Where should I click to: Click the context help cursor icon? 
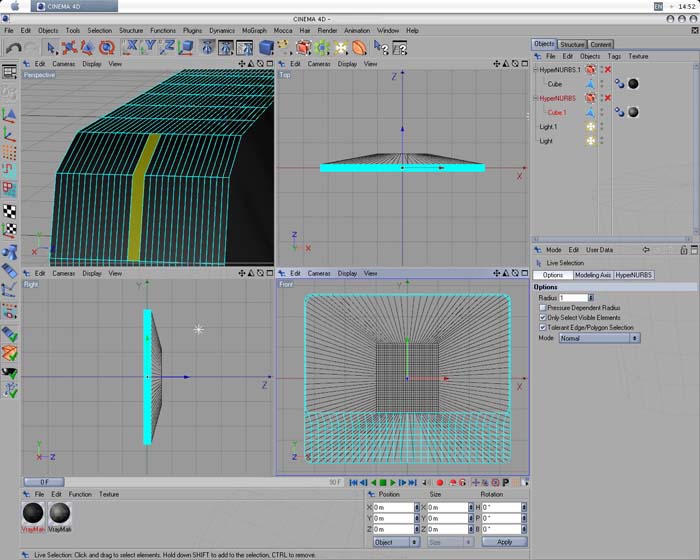381,48
